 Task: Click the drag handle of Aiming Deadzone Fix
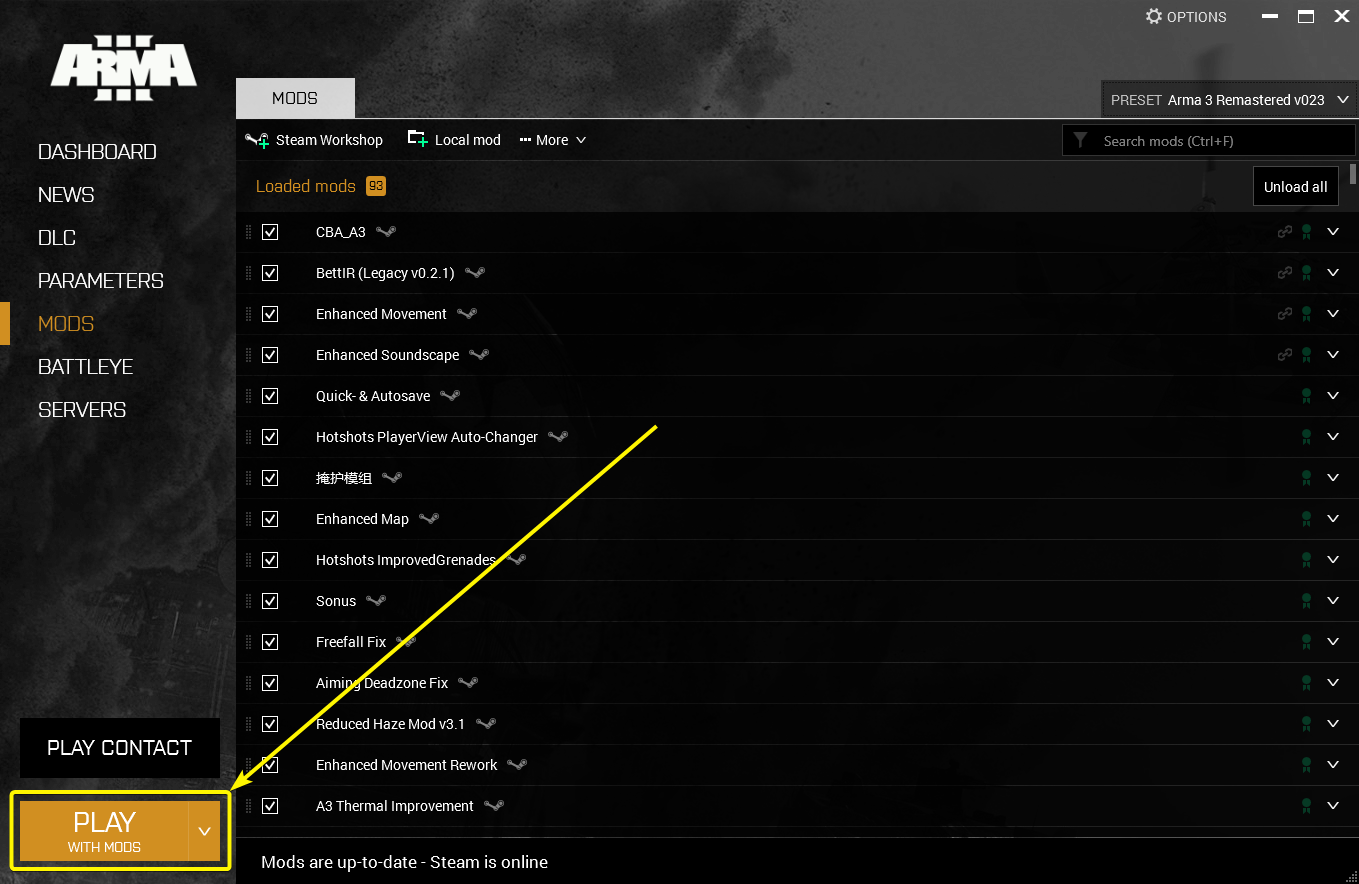249,683
